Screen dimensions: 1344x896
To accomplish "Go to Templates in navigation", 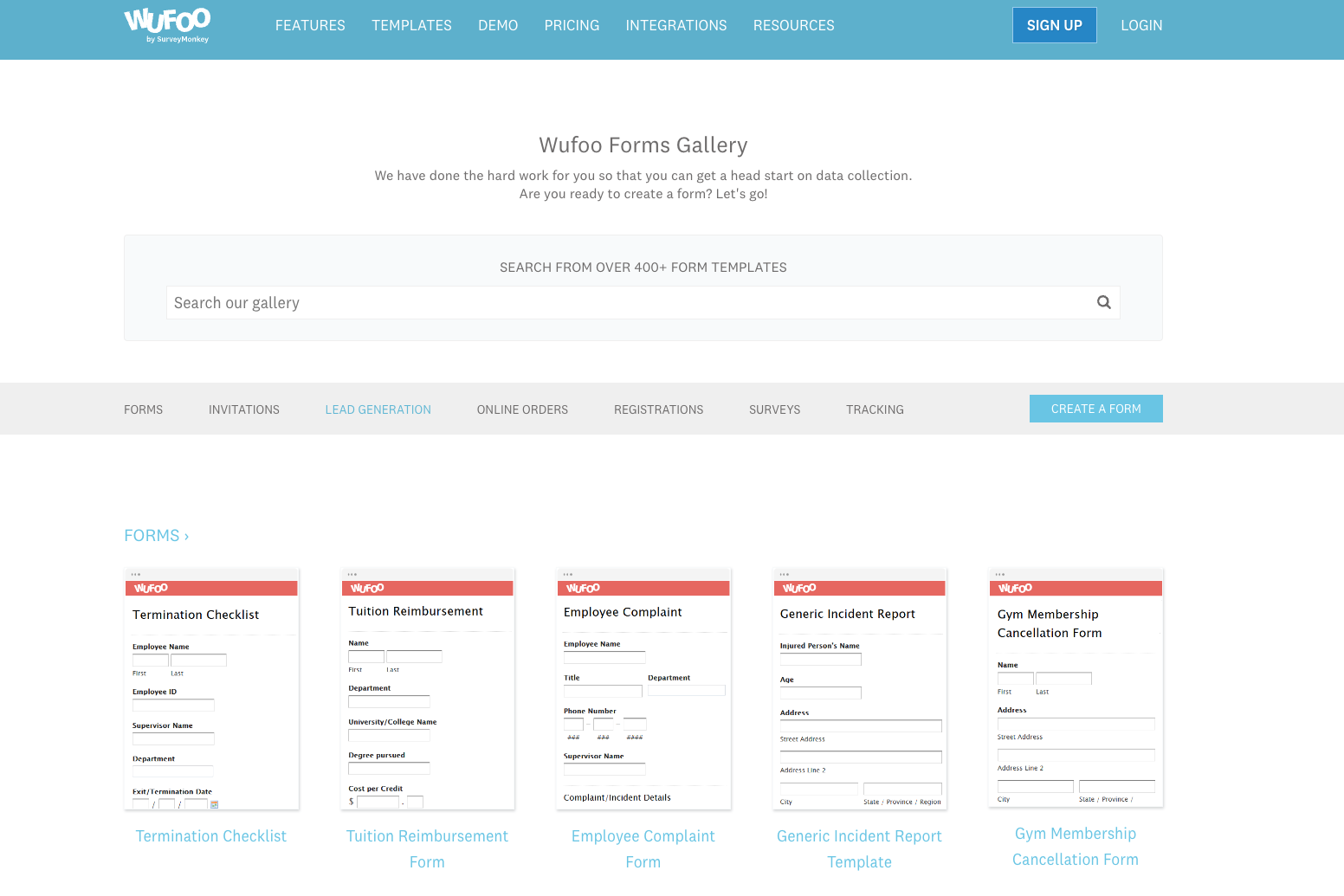I will 411,25.
